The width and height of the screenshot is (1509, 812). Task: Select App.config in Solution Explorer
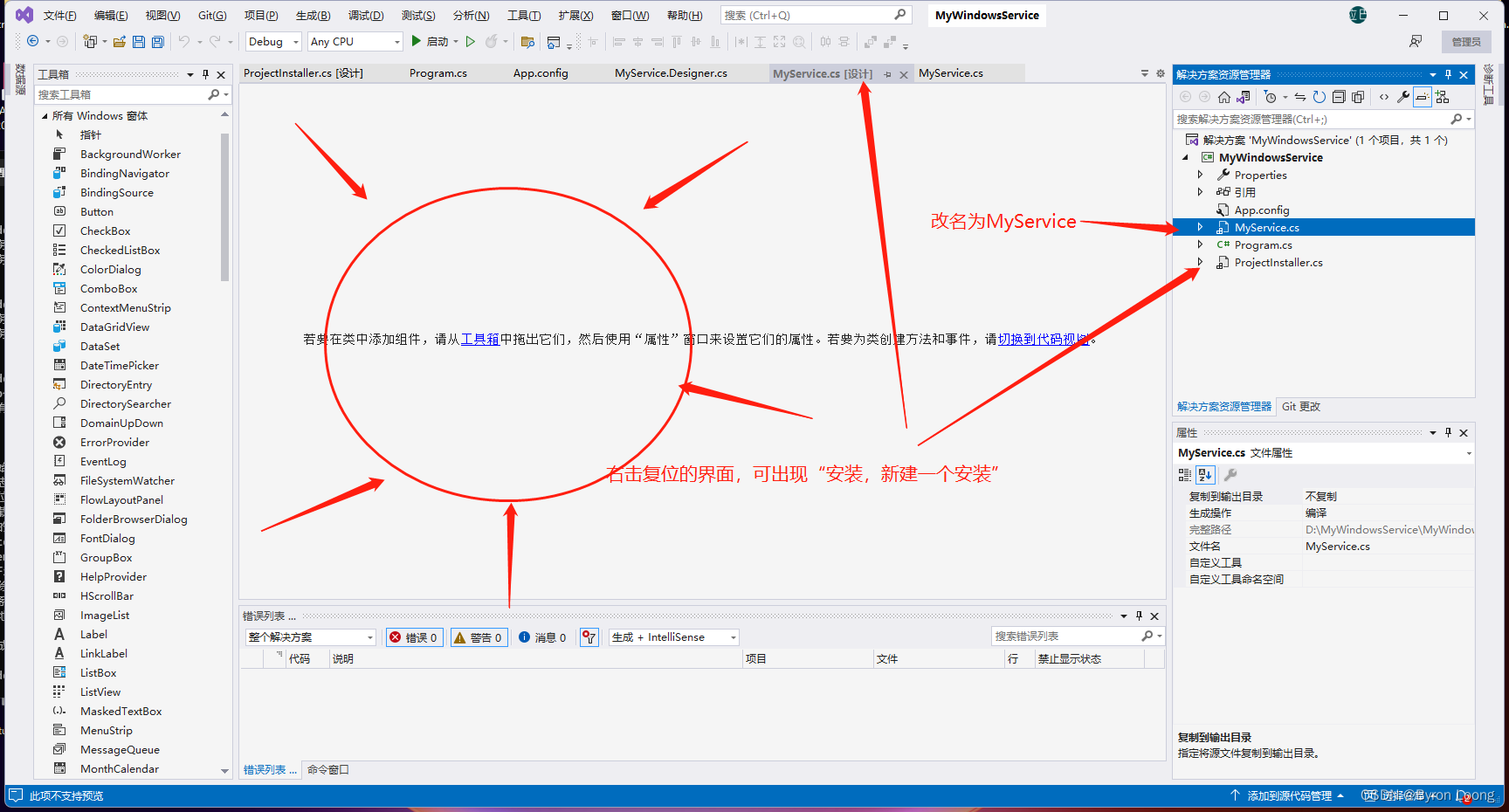1261,210
